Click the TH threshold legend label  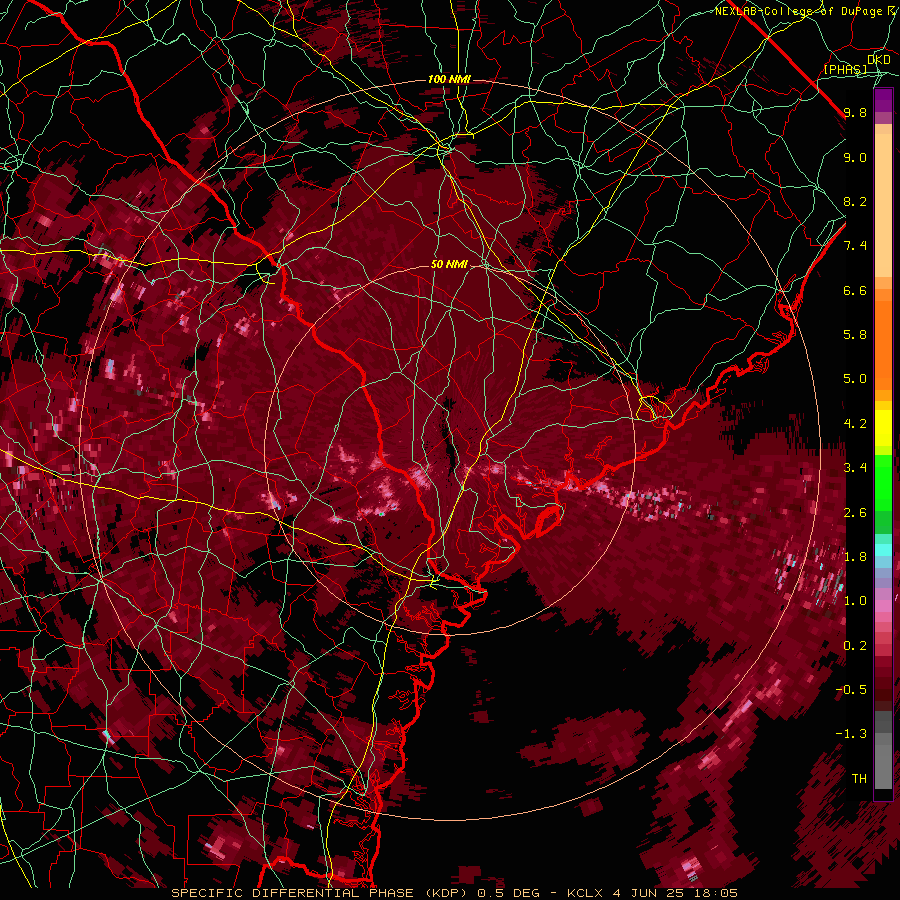tap(859, 779)
